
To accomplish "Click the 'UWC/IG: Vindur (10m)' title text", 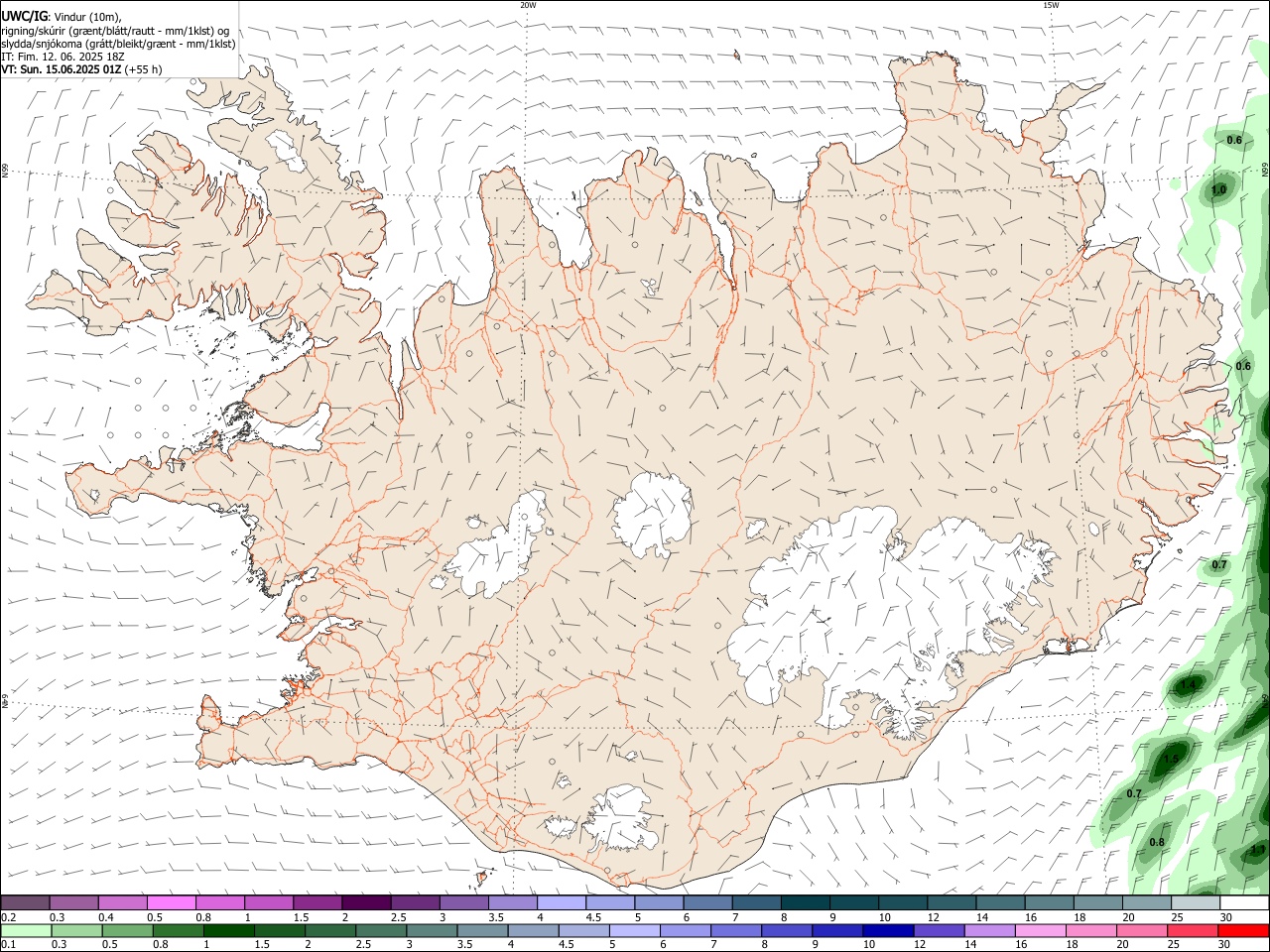I will (61, 17).
